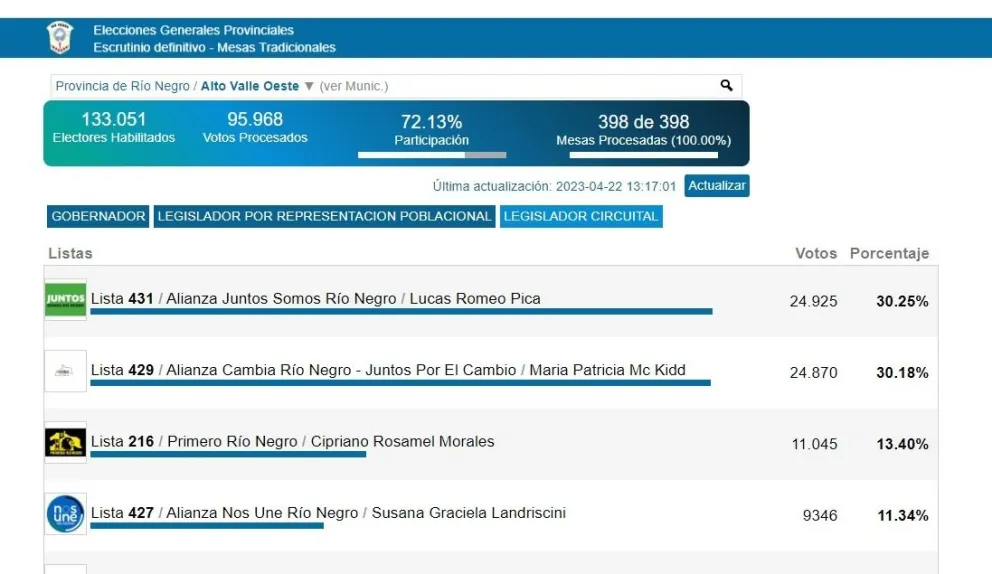Click the Nos Une round blue logo
The image size is (992, 574).
pos(65,514)
